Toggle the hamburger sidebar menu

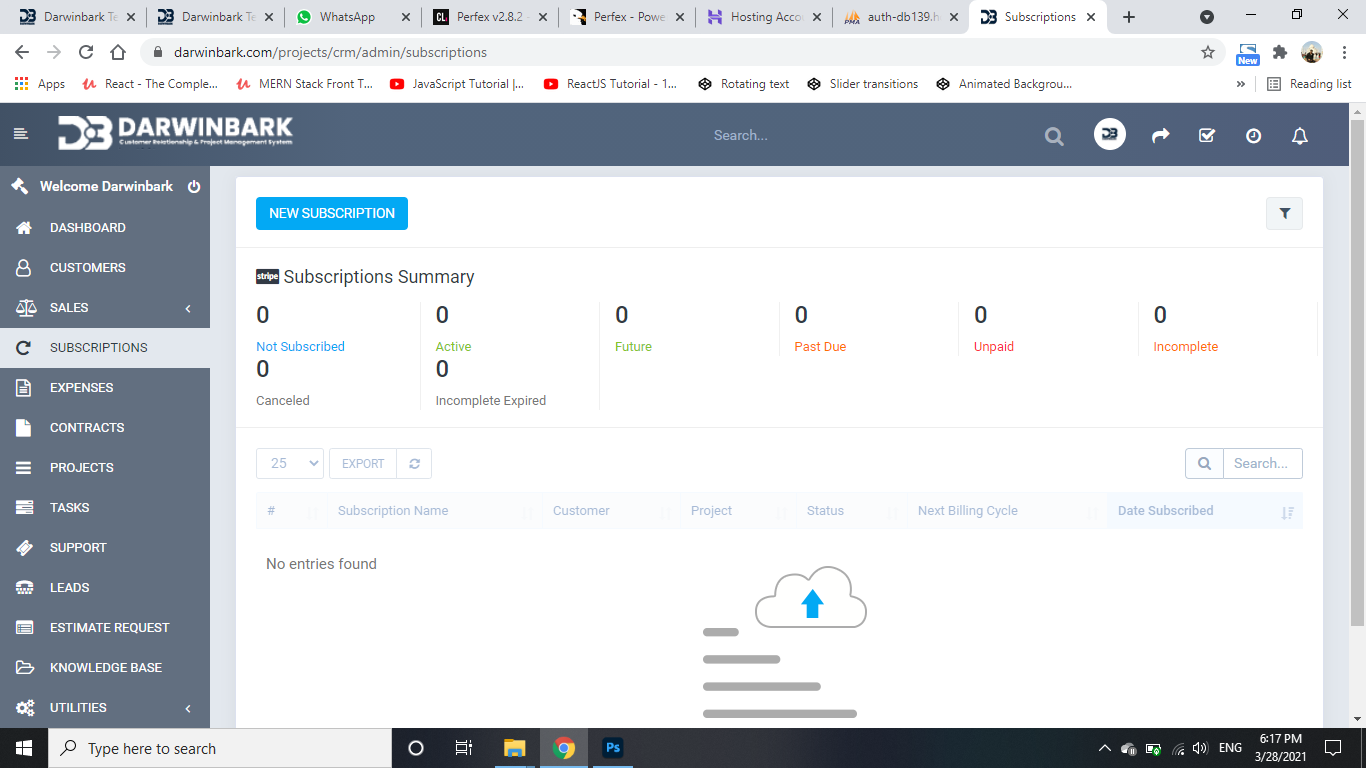[x=21, y=134]
